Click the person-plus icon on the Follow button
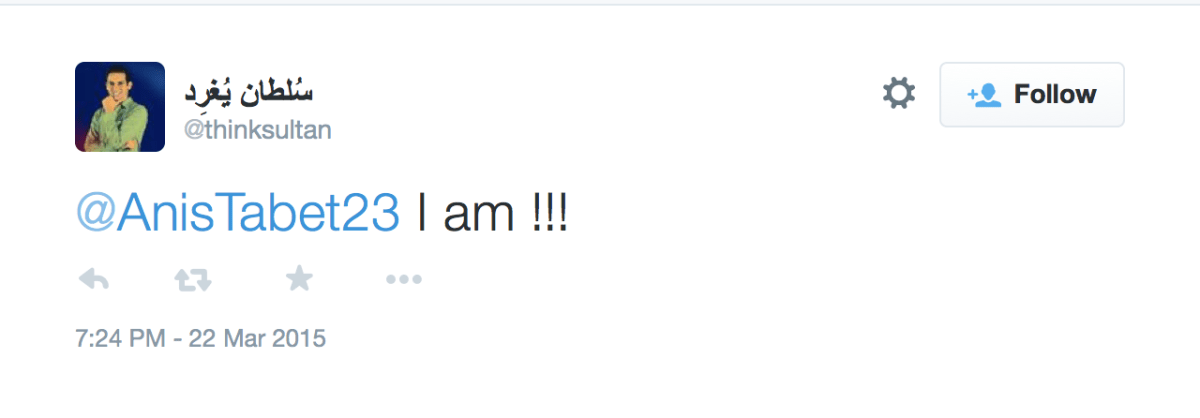This screenshot has width=1200, height=418. click(984, 95)
